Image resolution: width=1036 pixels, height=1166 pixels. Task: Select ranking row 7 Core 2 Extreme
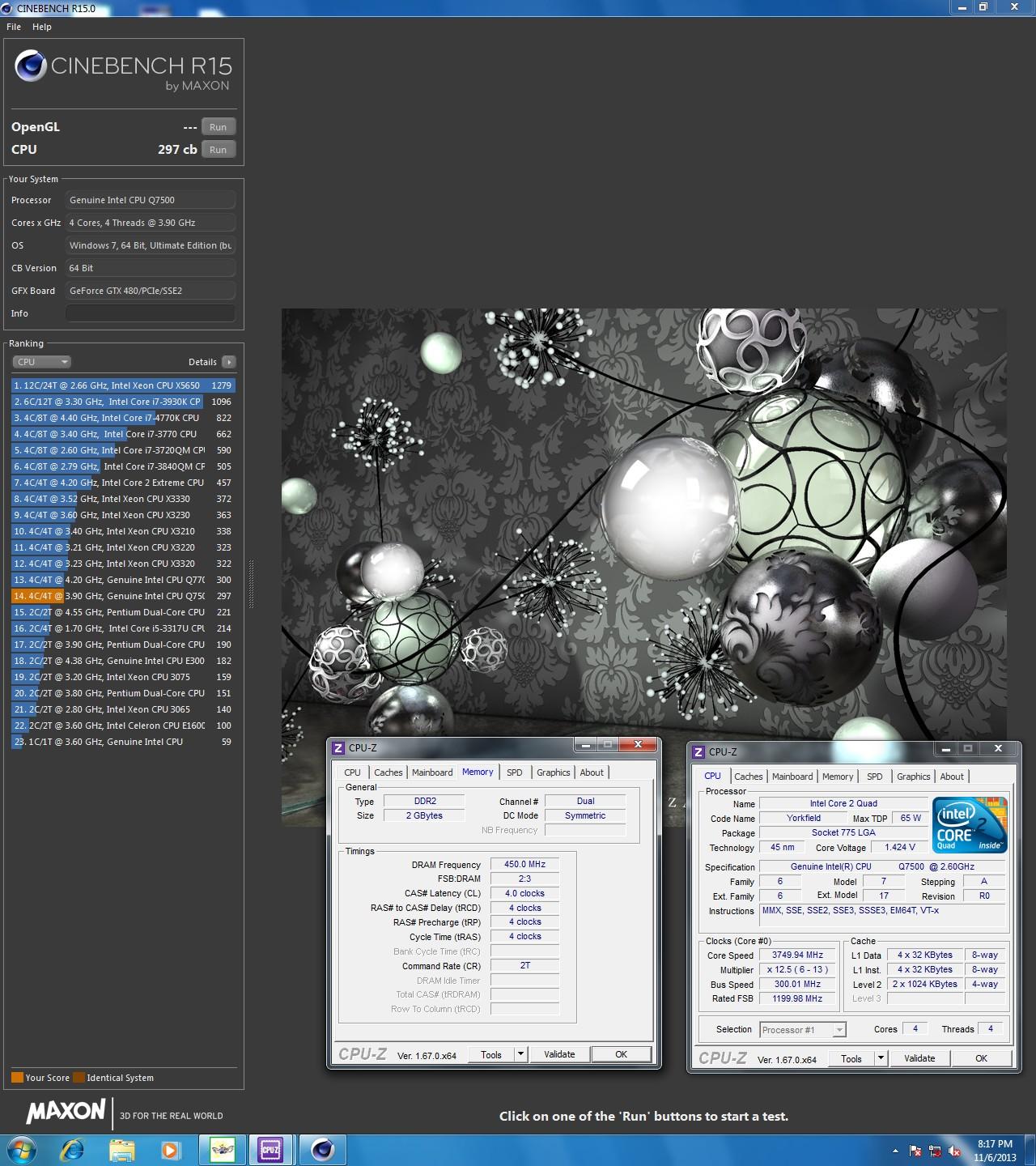point(123,483)
